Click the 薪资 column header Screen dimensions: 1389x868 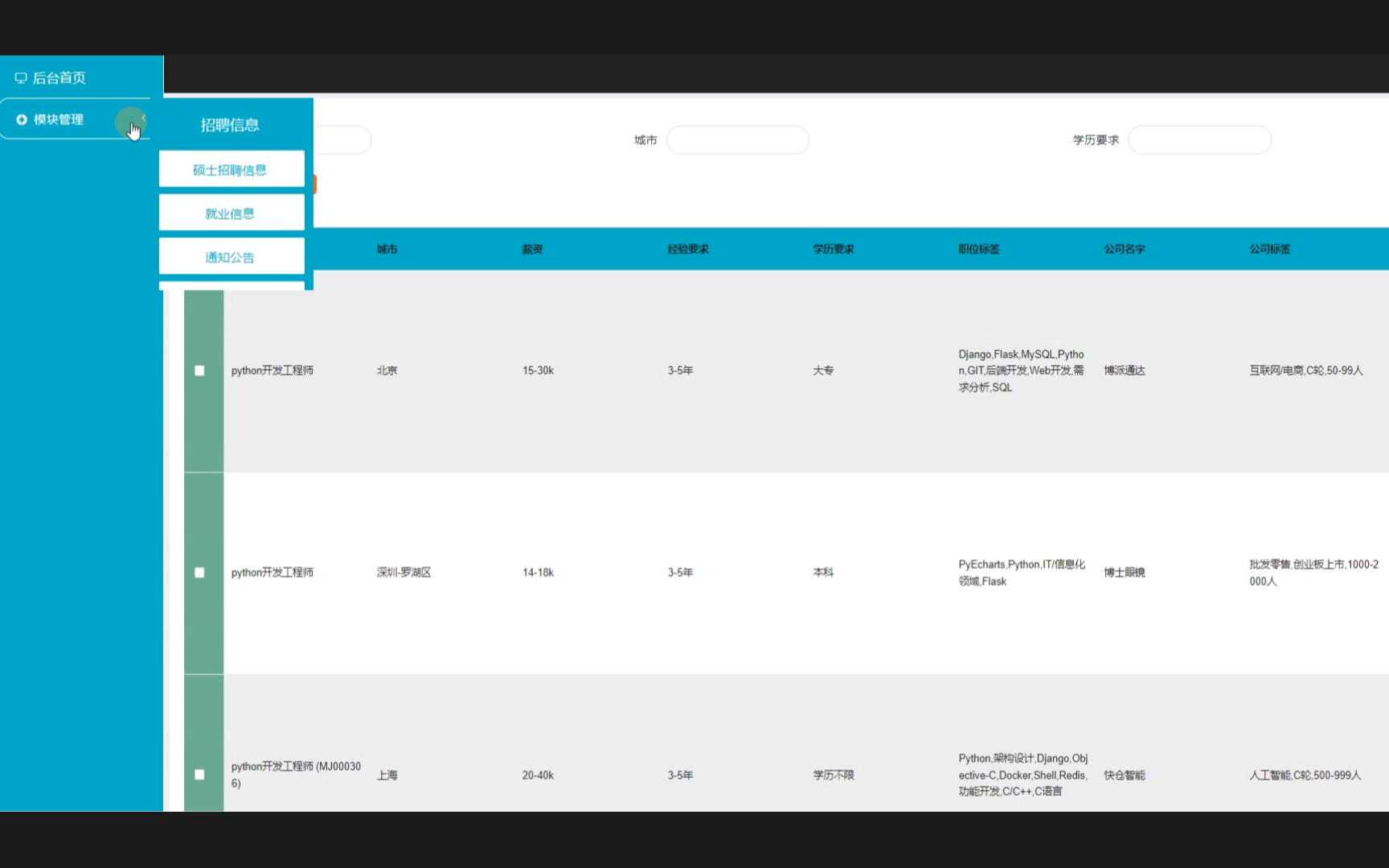533,249
